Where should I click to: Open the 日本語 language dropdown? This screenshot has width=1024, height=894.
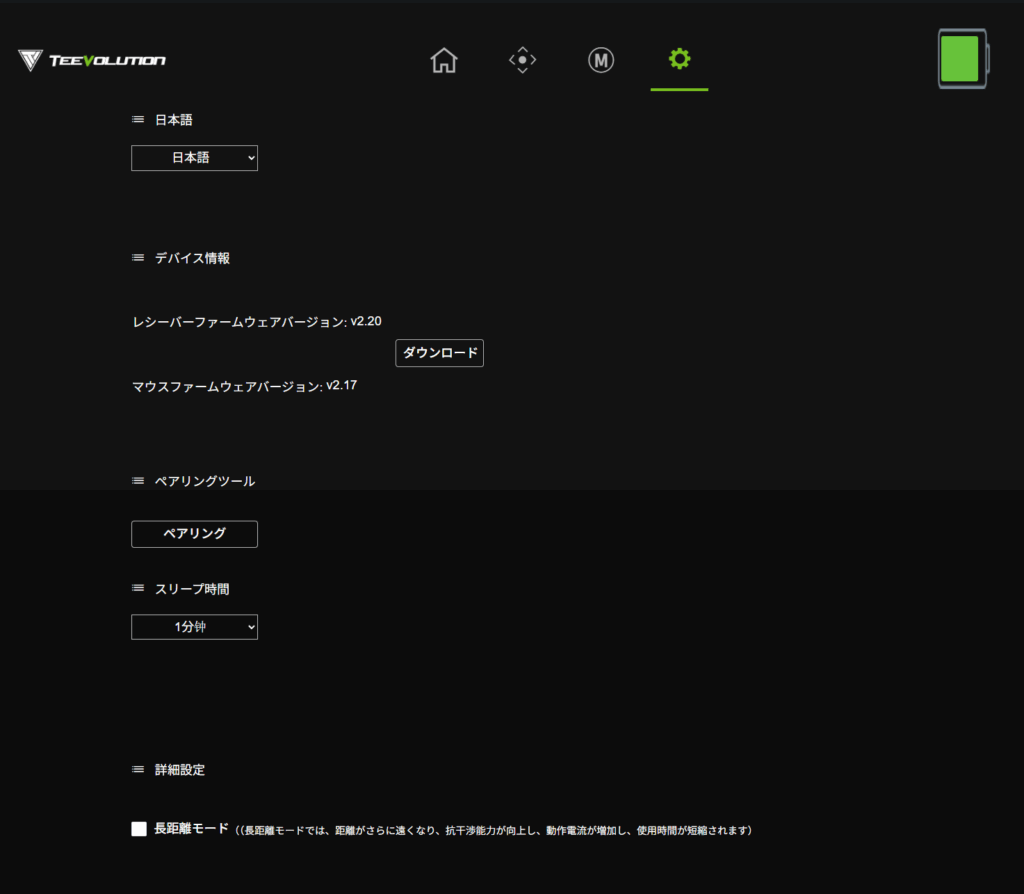click(194, 158)
